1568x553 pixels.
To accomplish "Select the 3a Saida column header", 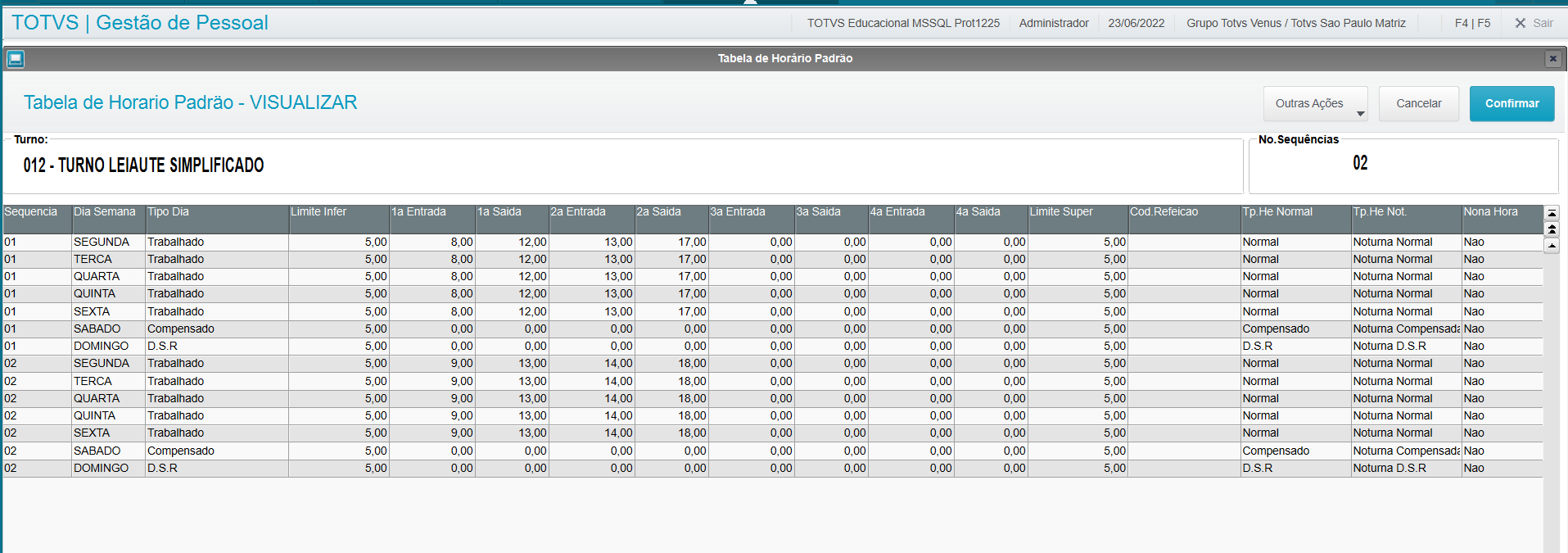I will tap(831, 220).
